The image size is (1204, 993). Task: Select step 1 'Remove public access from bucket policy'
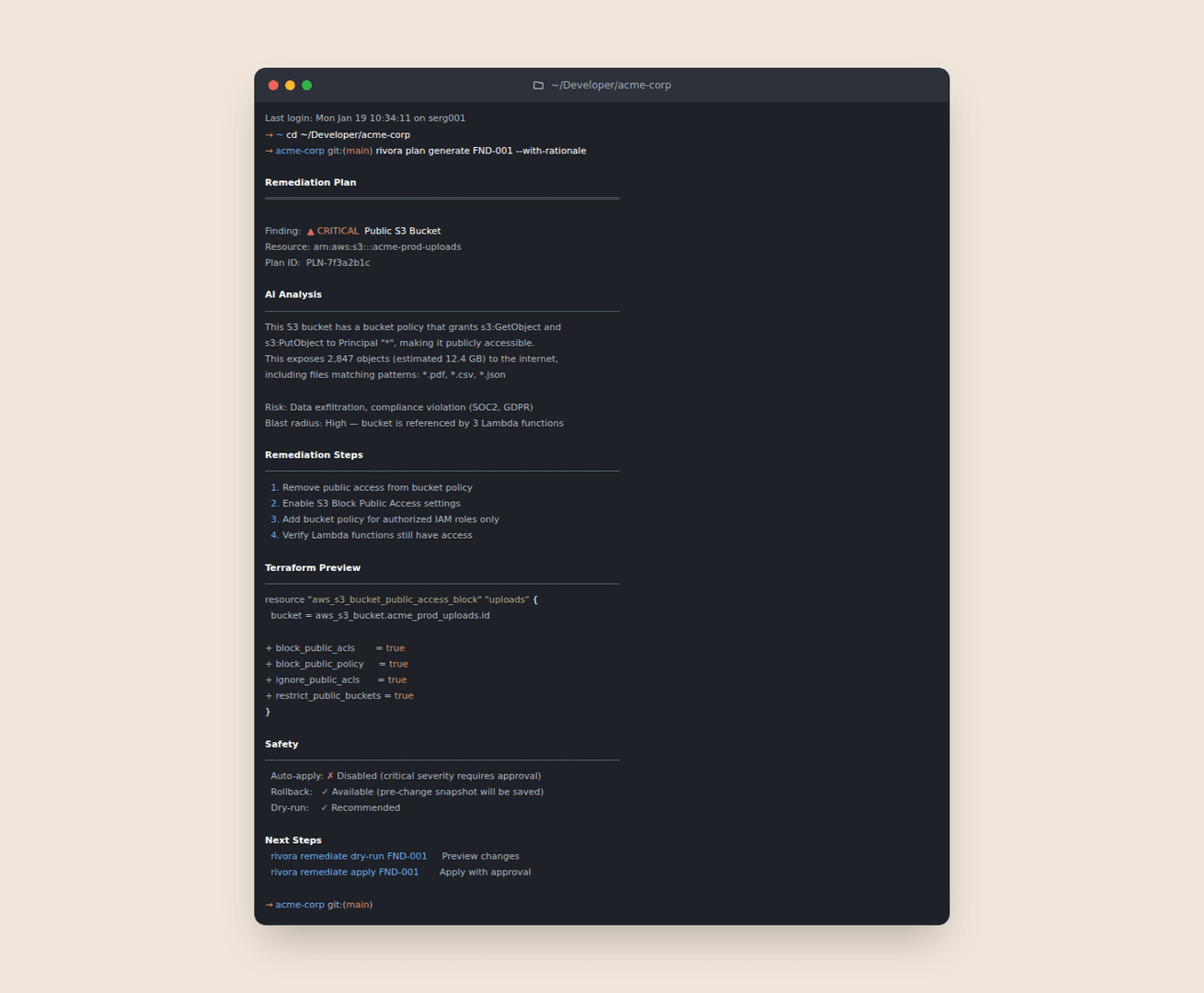[x=377, y=487]
